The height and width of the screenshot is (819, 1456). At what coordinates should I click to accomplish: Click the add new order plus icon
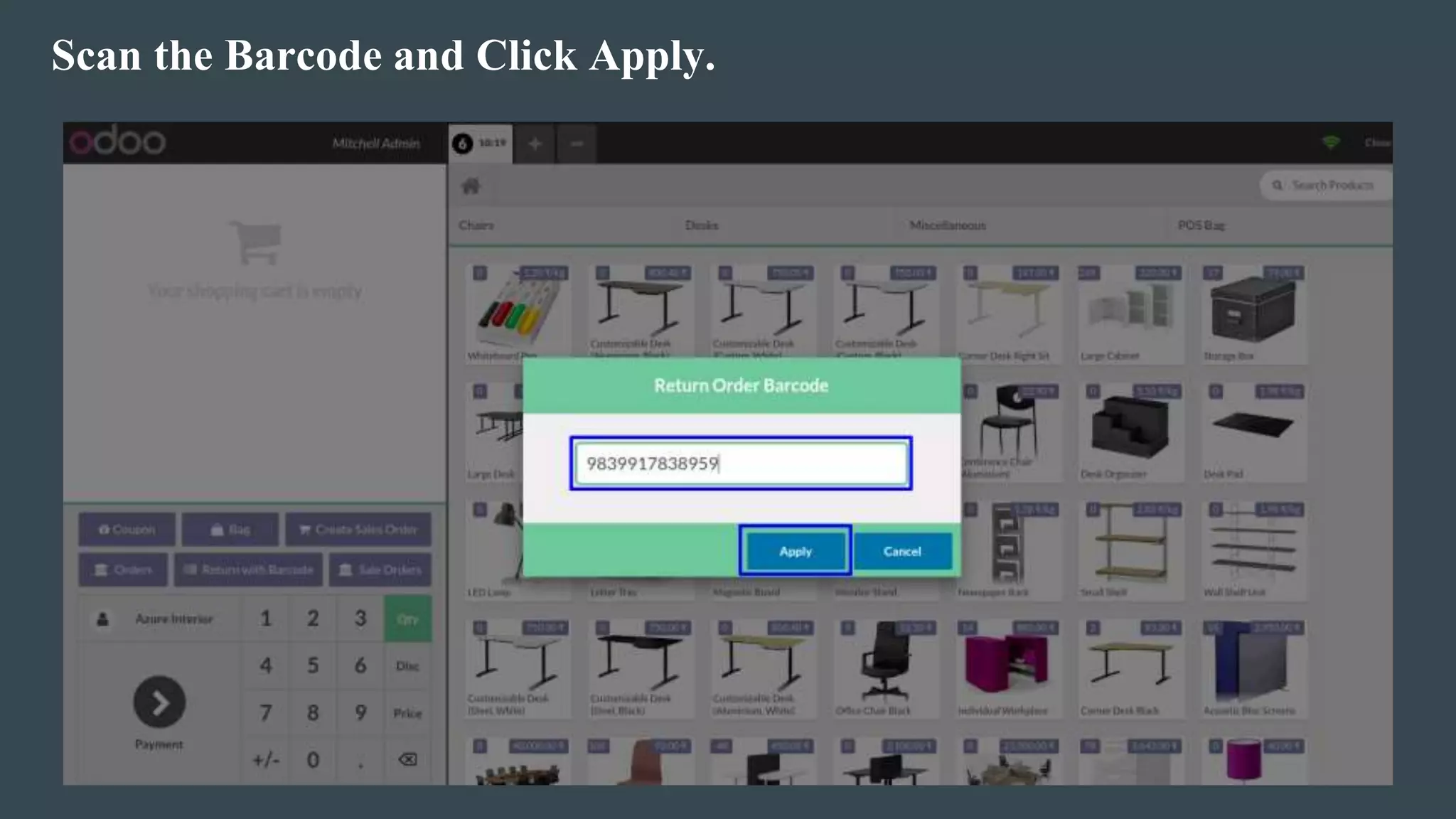tap(535, 144)
